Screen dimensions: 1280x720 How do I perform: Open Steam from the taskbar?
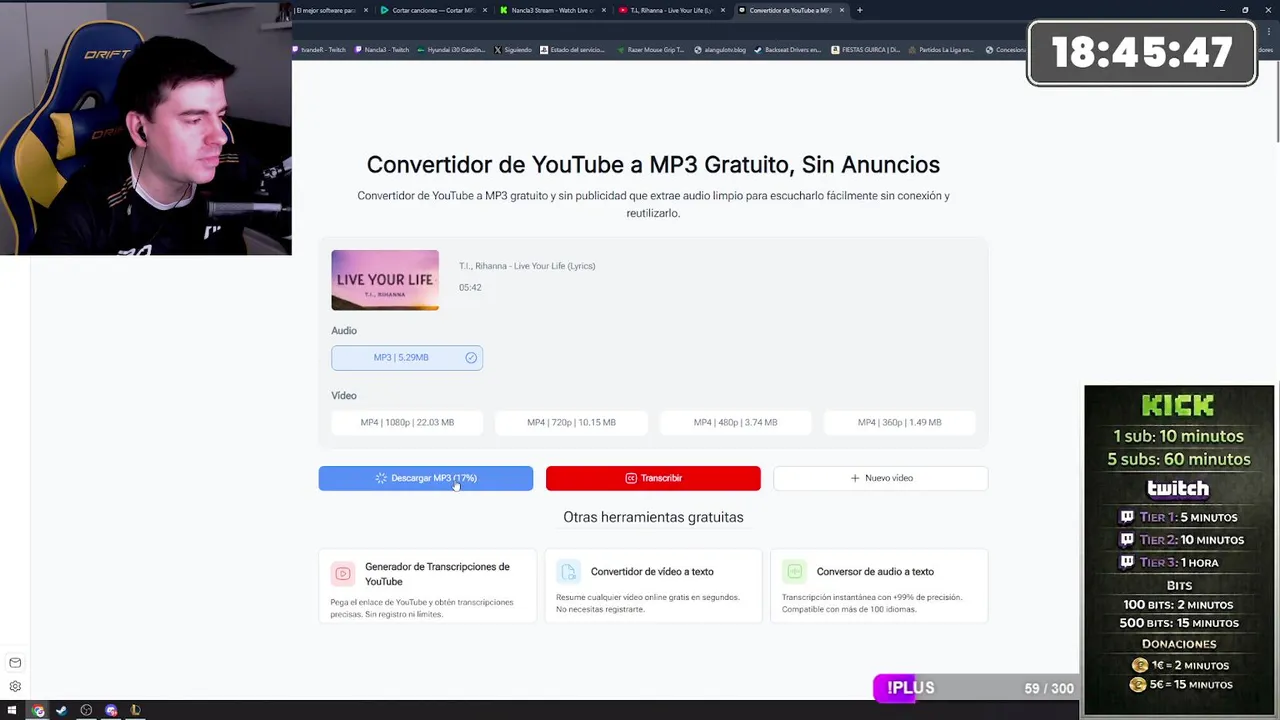(61, 711)
